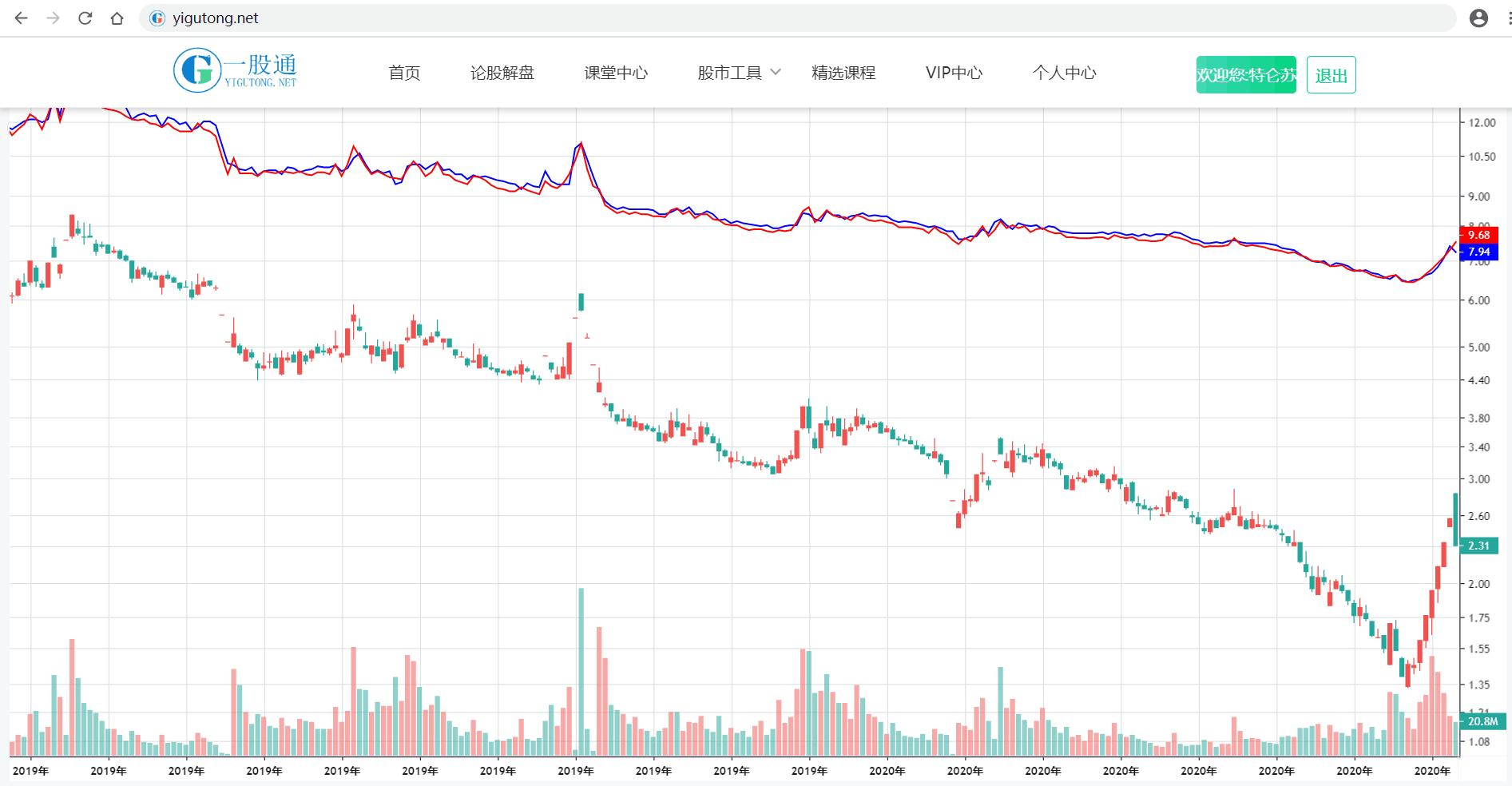Screen dimensions: 1512x786
Task: Click the red 9.68 price label
Action: tap(1479, 236)
